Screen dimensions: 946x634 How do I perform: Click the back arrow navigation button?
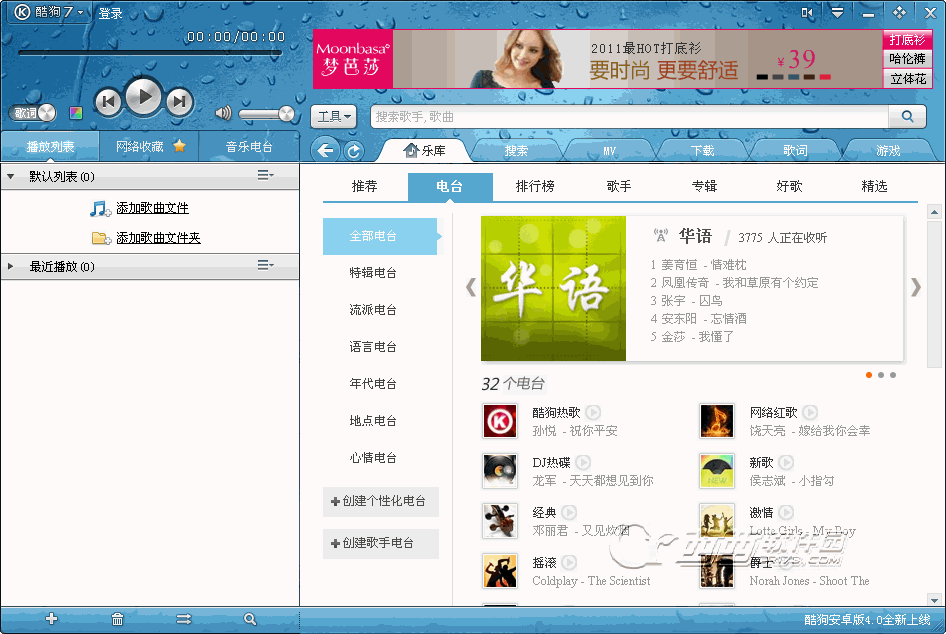(x=326, y=150)
